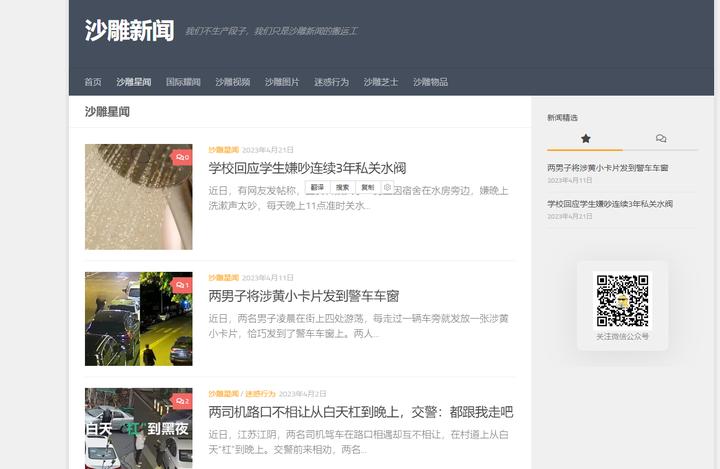This screenshot has height=469, width=720.
Task: Click the settings gear in selection popup
Action: (x=387, y=187)
